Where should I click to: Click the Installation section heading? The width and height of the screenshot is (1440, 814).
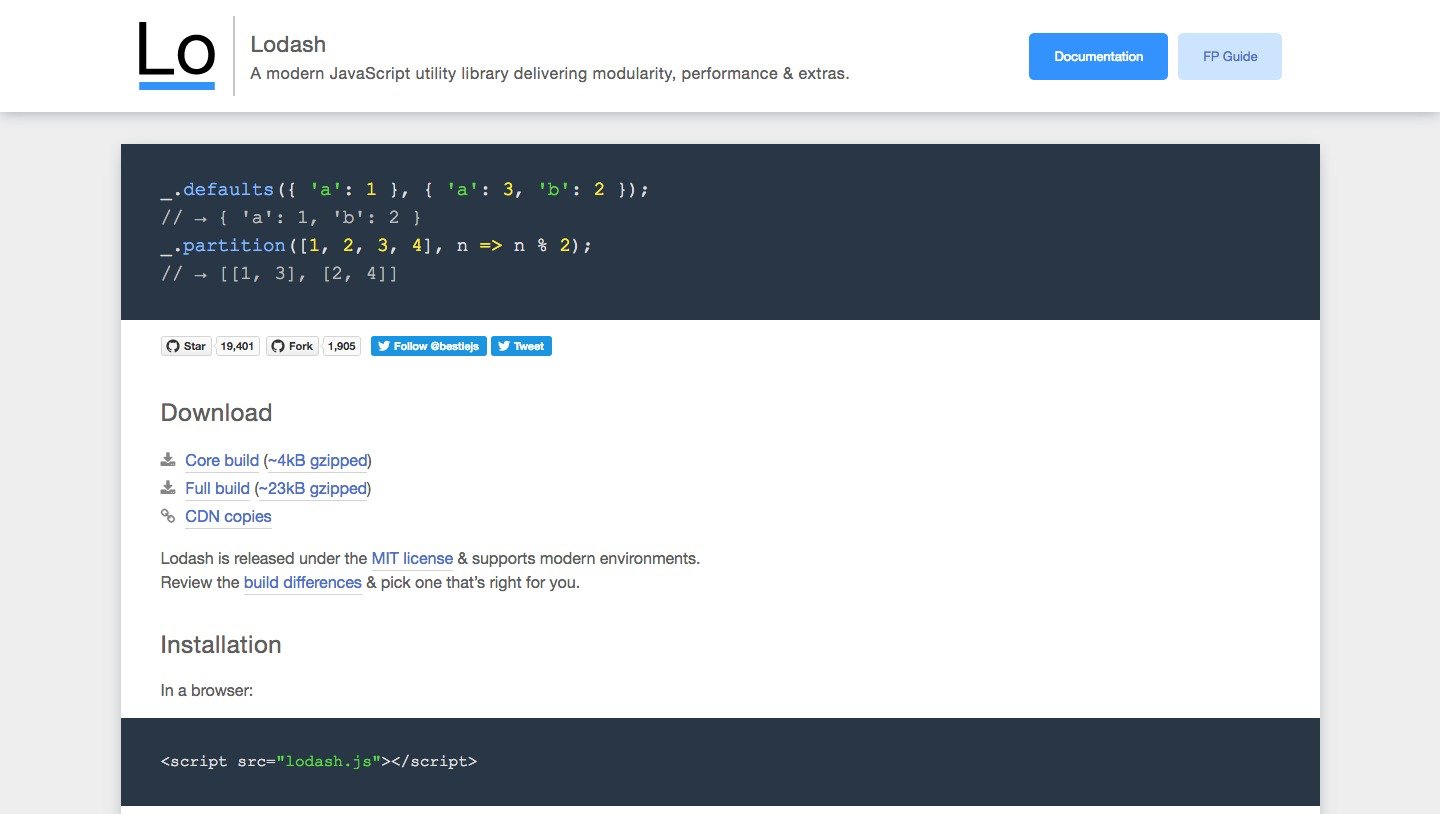coord(221,645)
